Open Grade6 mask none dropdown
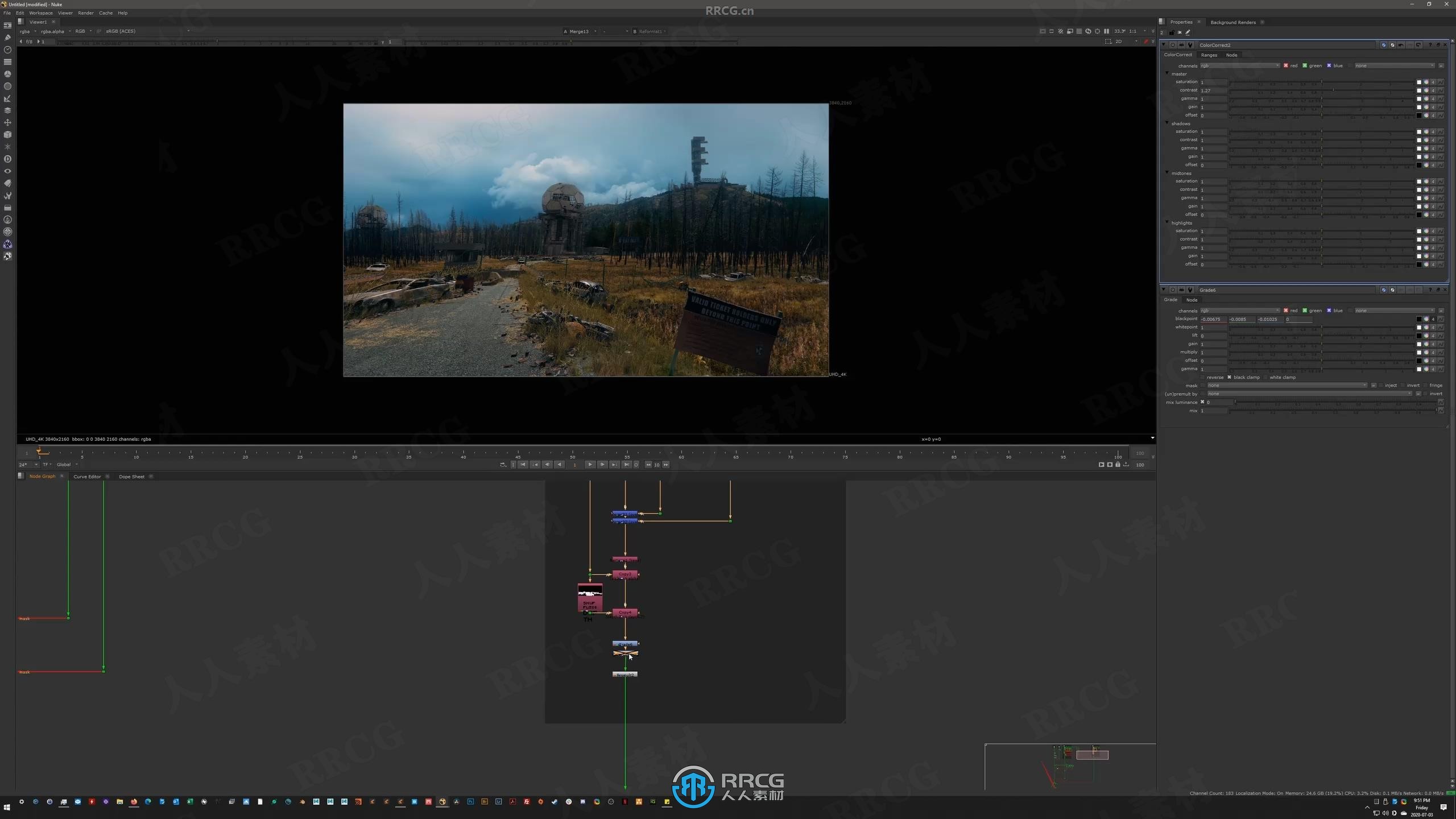1456x819 pixels. point(1287,385)
